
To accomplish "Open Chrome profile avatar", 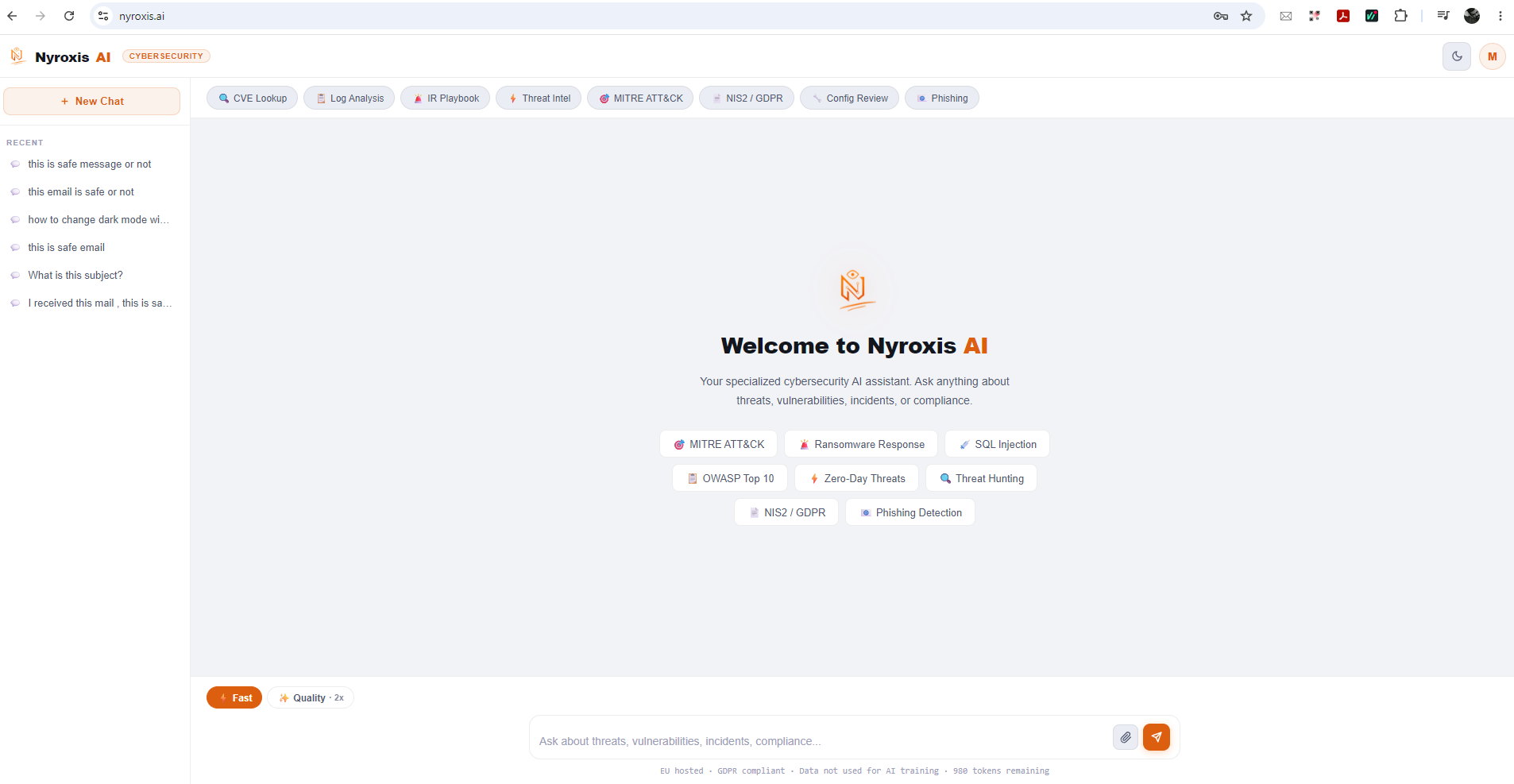I will [x=1472, y=16].
